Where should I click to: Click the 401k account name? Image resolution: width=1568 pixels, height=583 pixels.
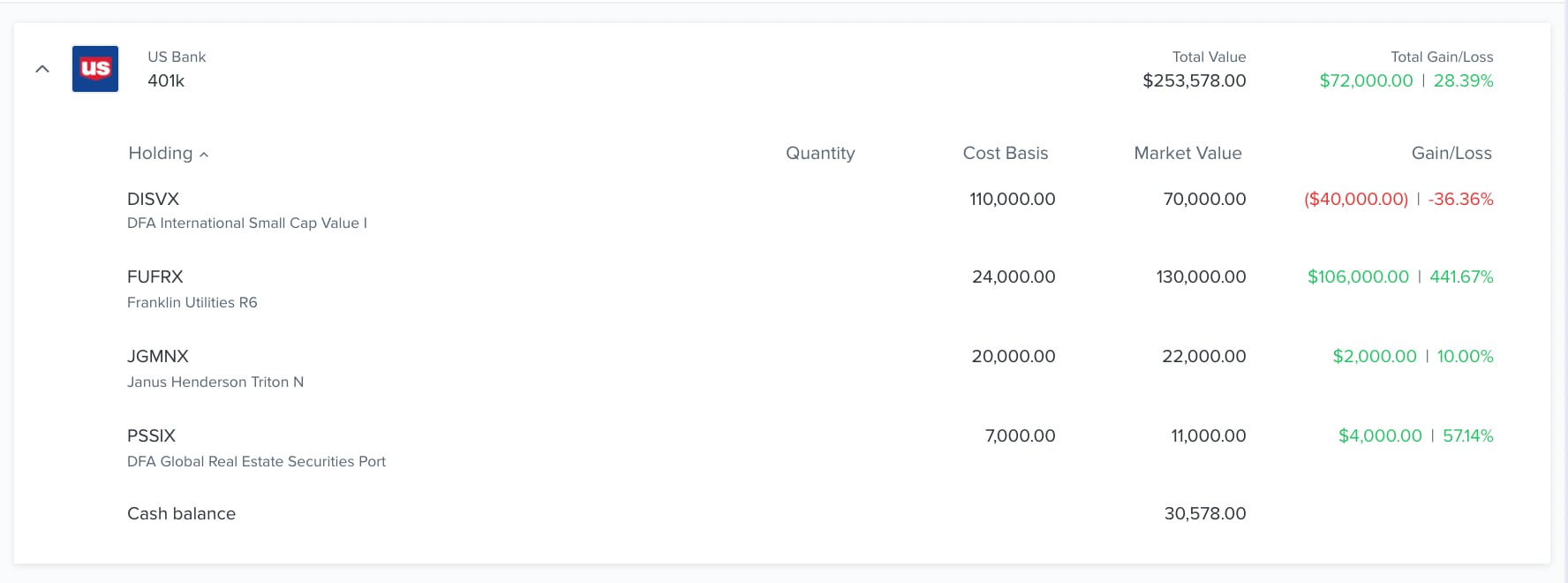(166, 80)
